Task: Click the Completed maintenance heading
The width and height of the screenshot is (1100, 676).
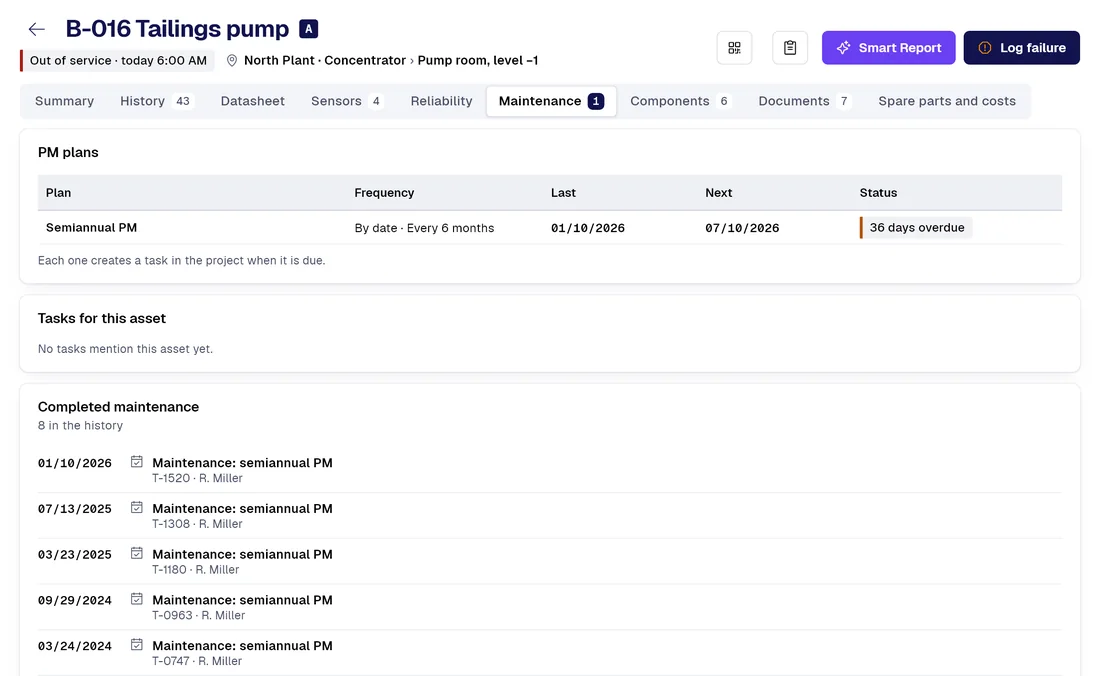Action: (x=119, y=407)
